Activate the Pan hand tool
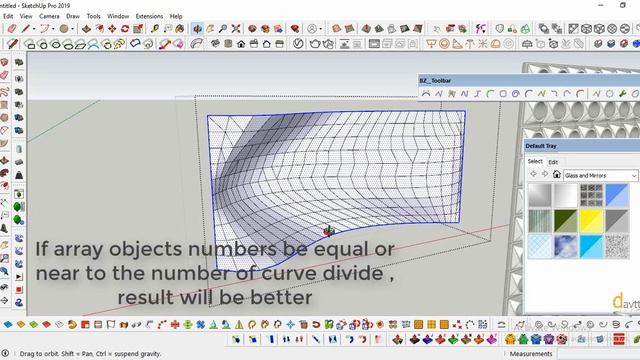The width and height of the screenshot is (640, 360). (210, 29)
